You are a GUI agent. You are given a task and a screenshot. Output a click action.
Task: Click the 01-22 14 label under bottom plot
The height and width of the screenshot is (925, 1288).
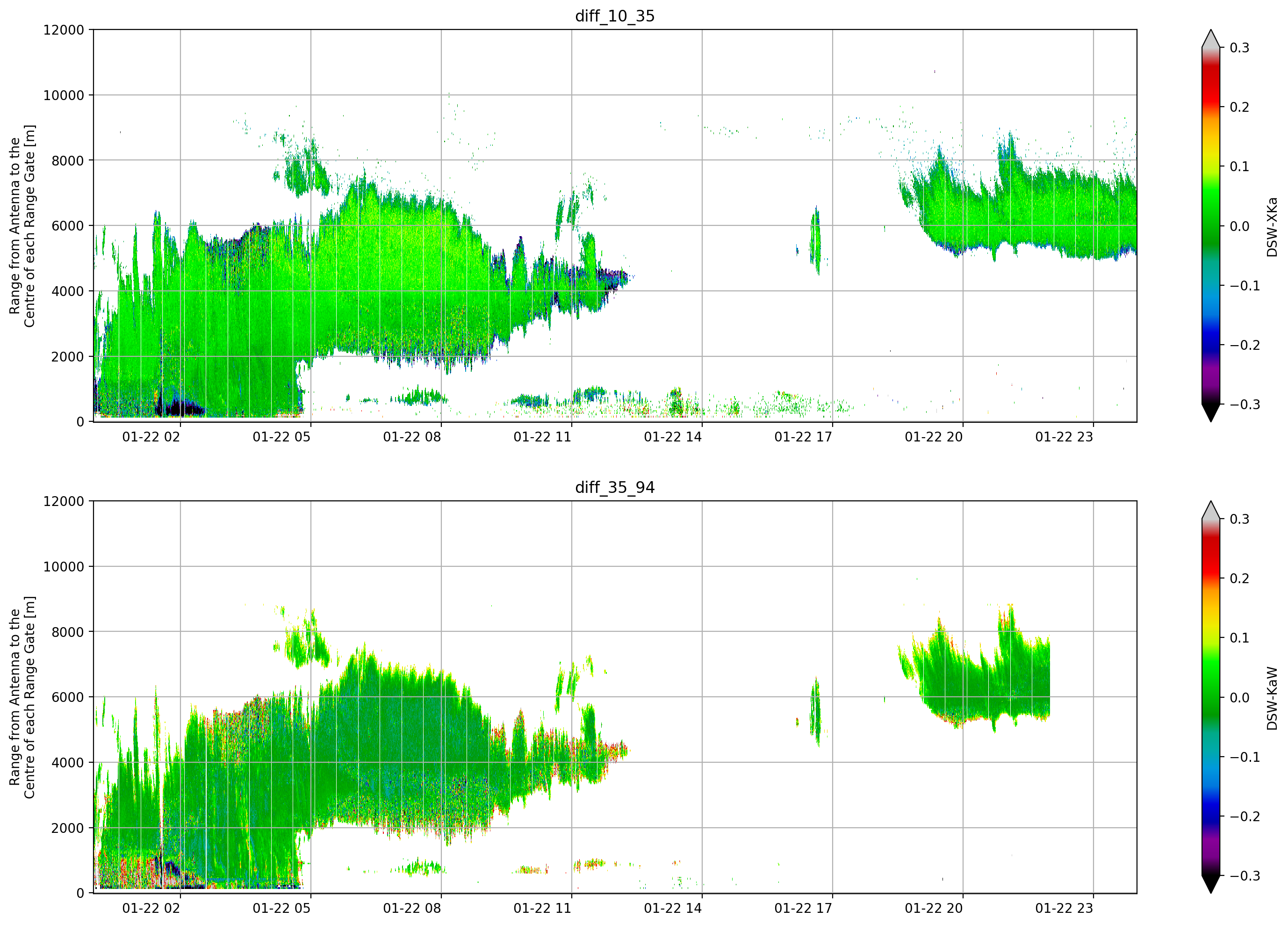[x=673, y=909]
